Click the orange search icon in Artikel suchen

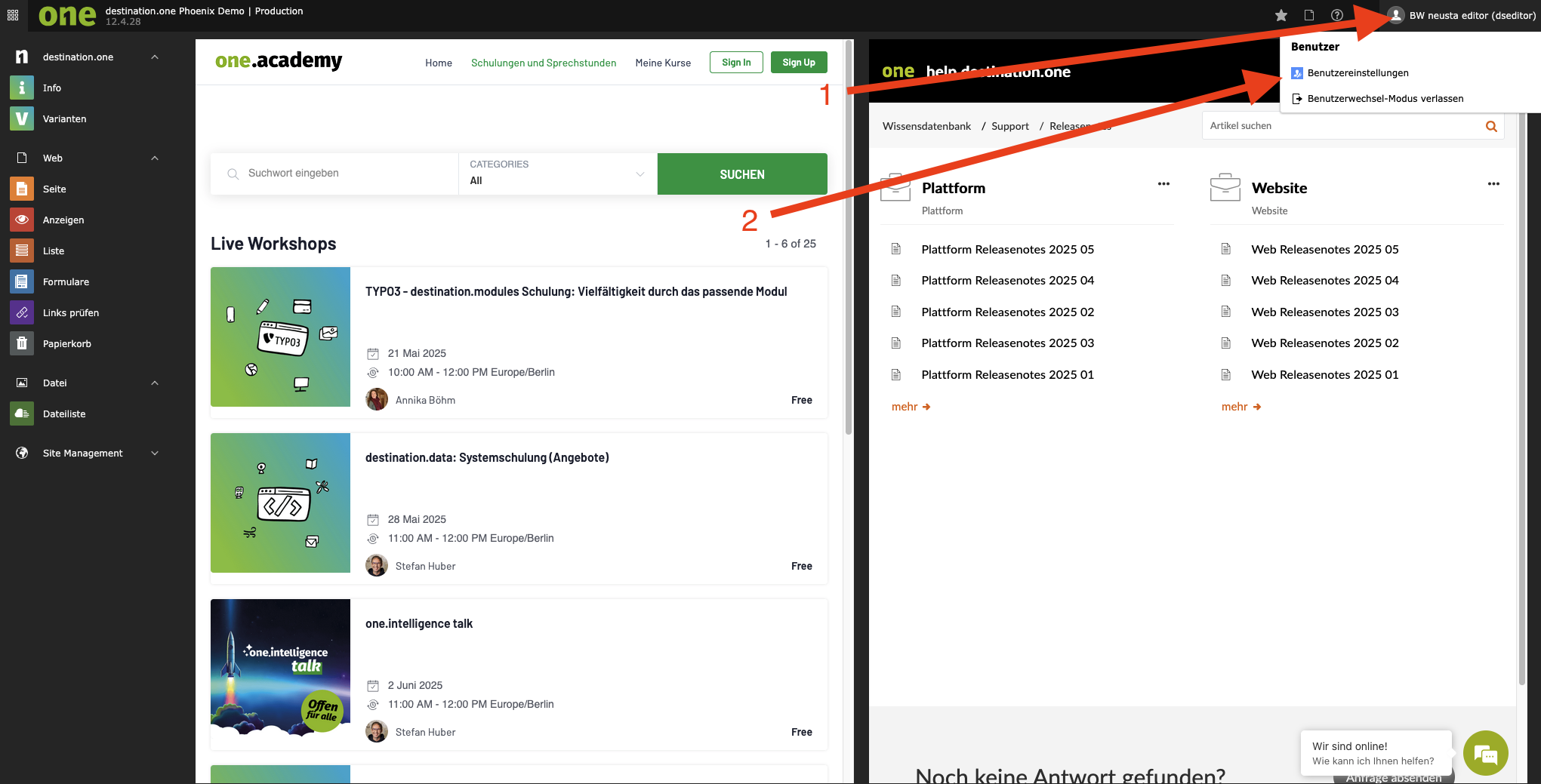pos(1491,126)
